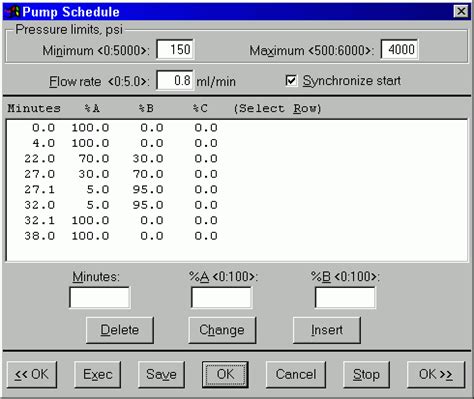Select the schedule row at 4.0 minutes
474x399 pixels.
click(x=237, y=143)
